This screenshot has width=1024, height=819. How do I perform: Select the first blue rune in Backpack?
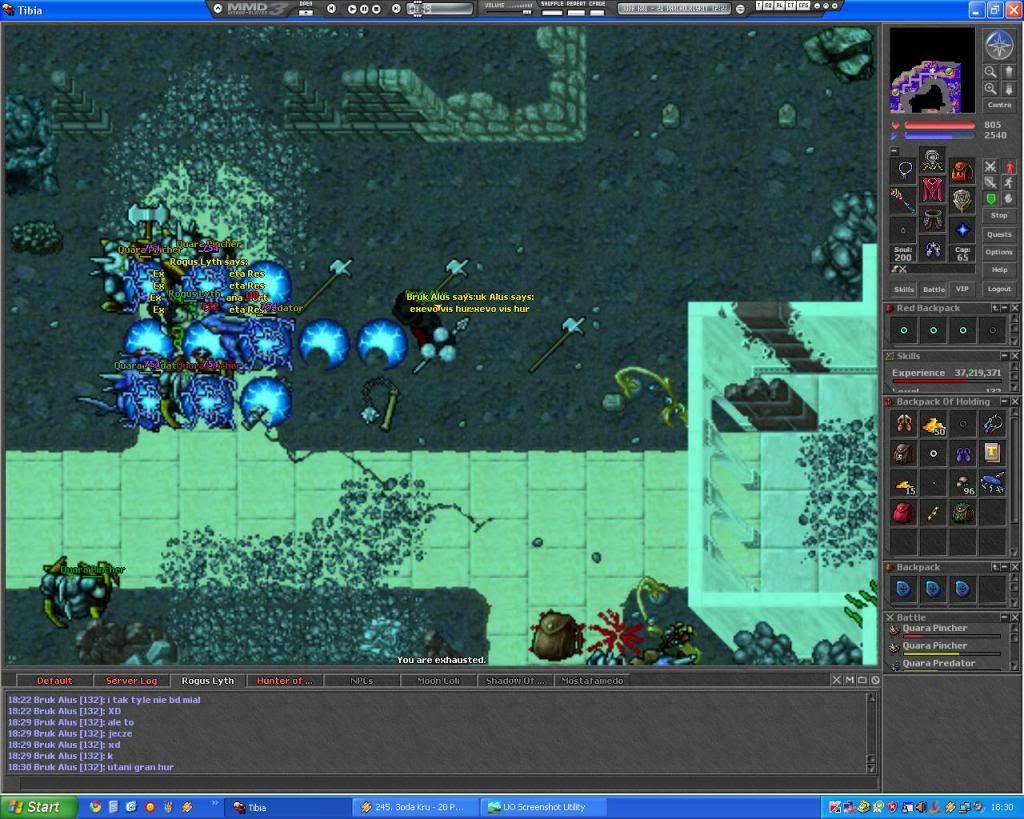904,590
